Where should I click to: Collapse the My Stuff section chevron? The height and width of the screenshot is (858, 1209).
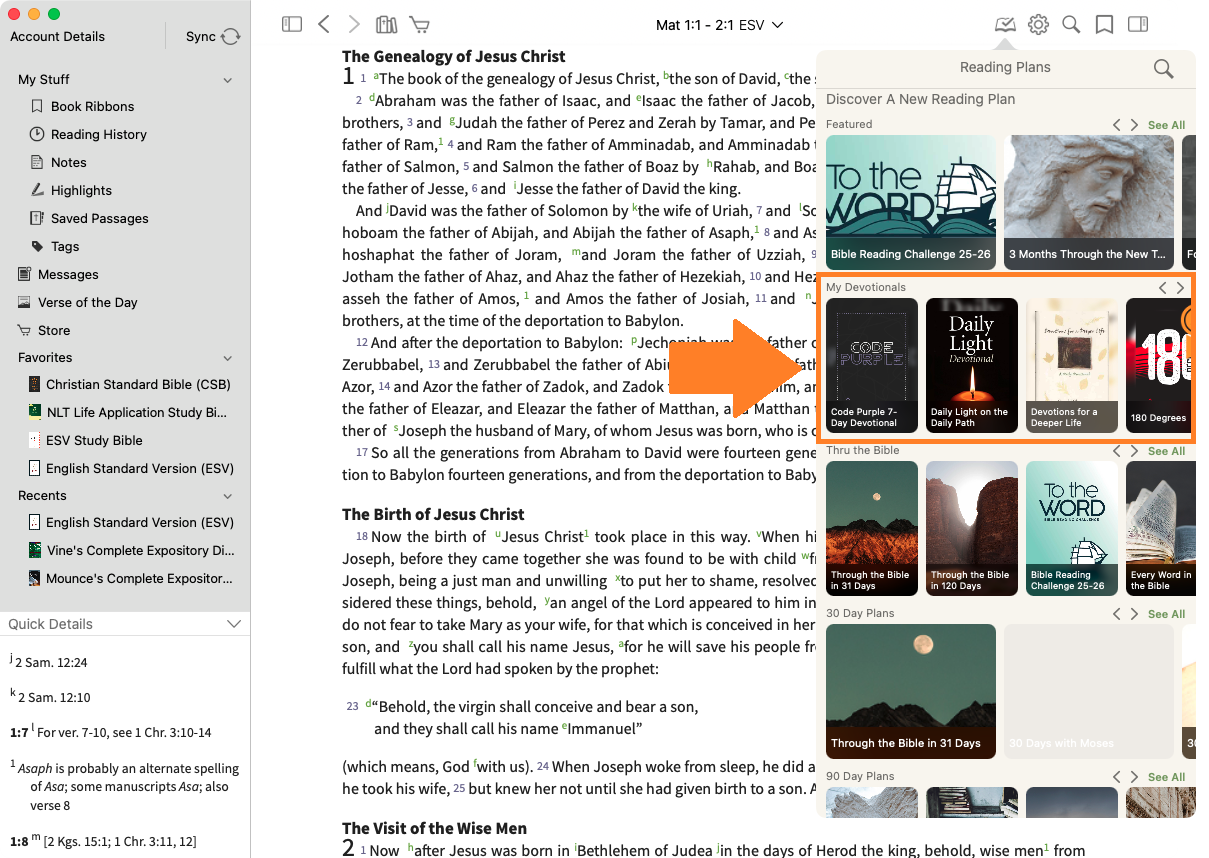pyautogui.click(x=228, y=80)
